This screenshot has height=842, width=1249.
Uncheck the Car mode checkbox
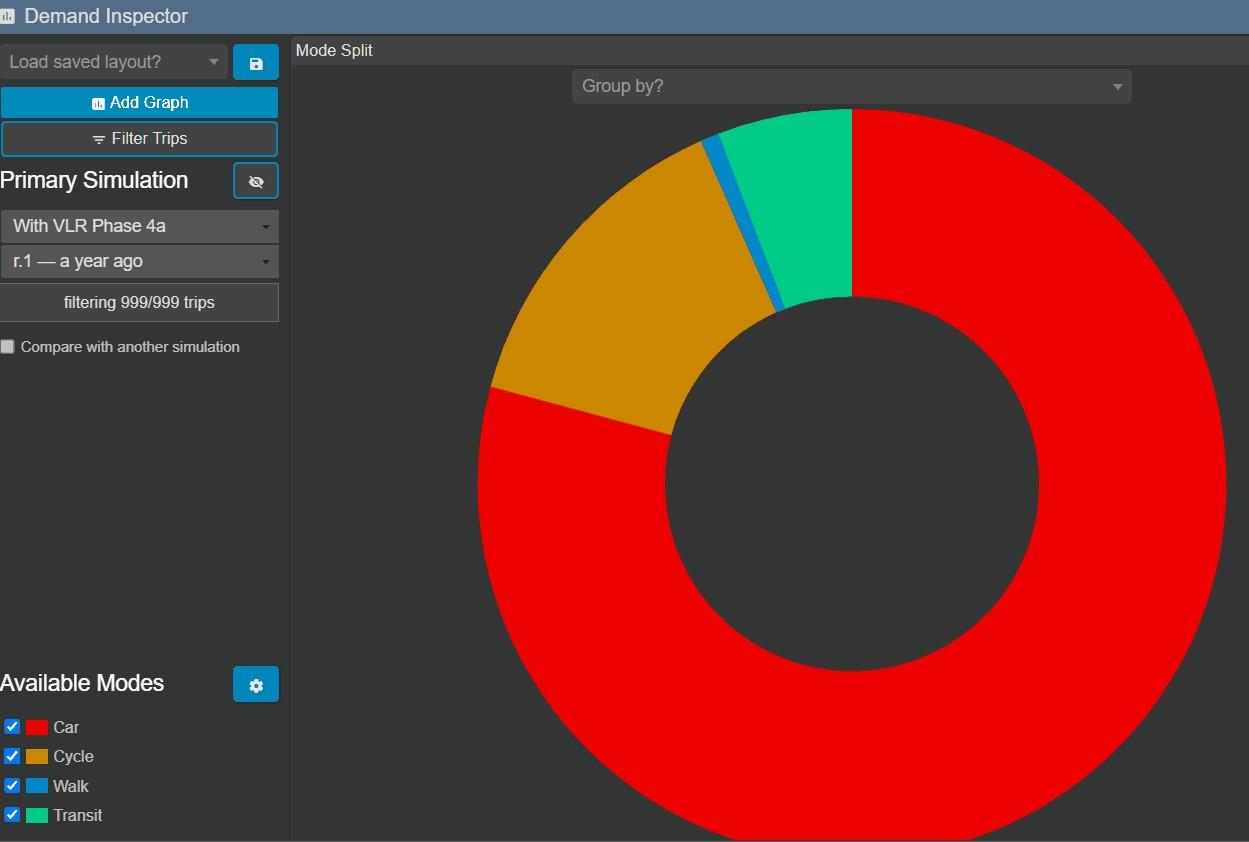[12, 727]
